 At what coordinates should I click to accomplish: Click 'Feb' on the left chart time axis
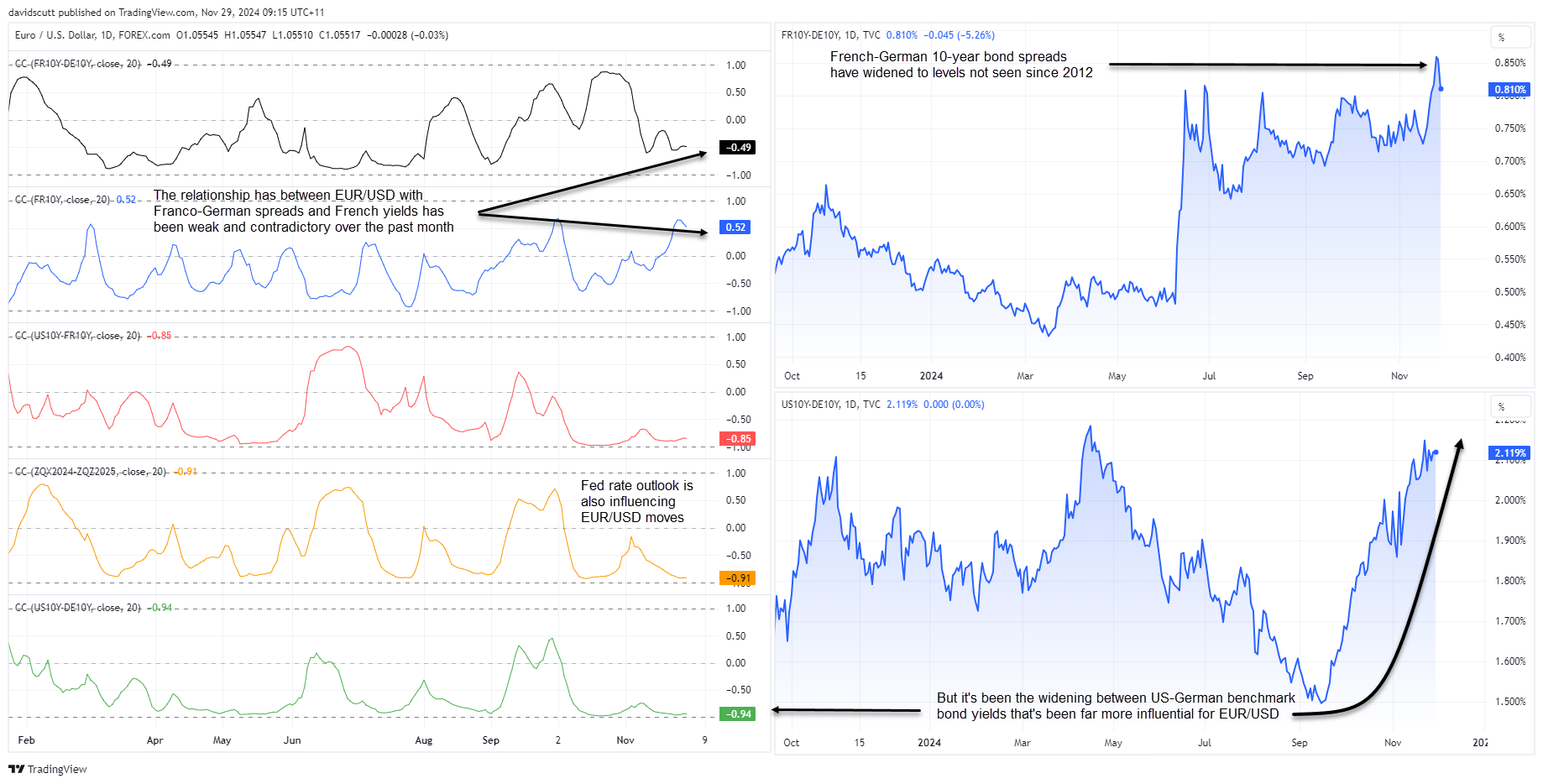pos(26,740)
